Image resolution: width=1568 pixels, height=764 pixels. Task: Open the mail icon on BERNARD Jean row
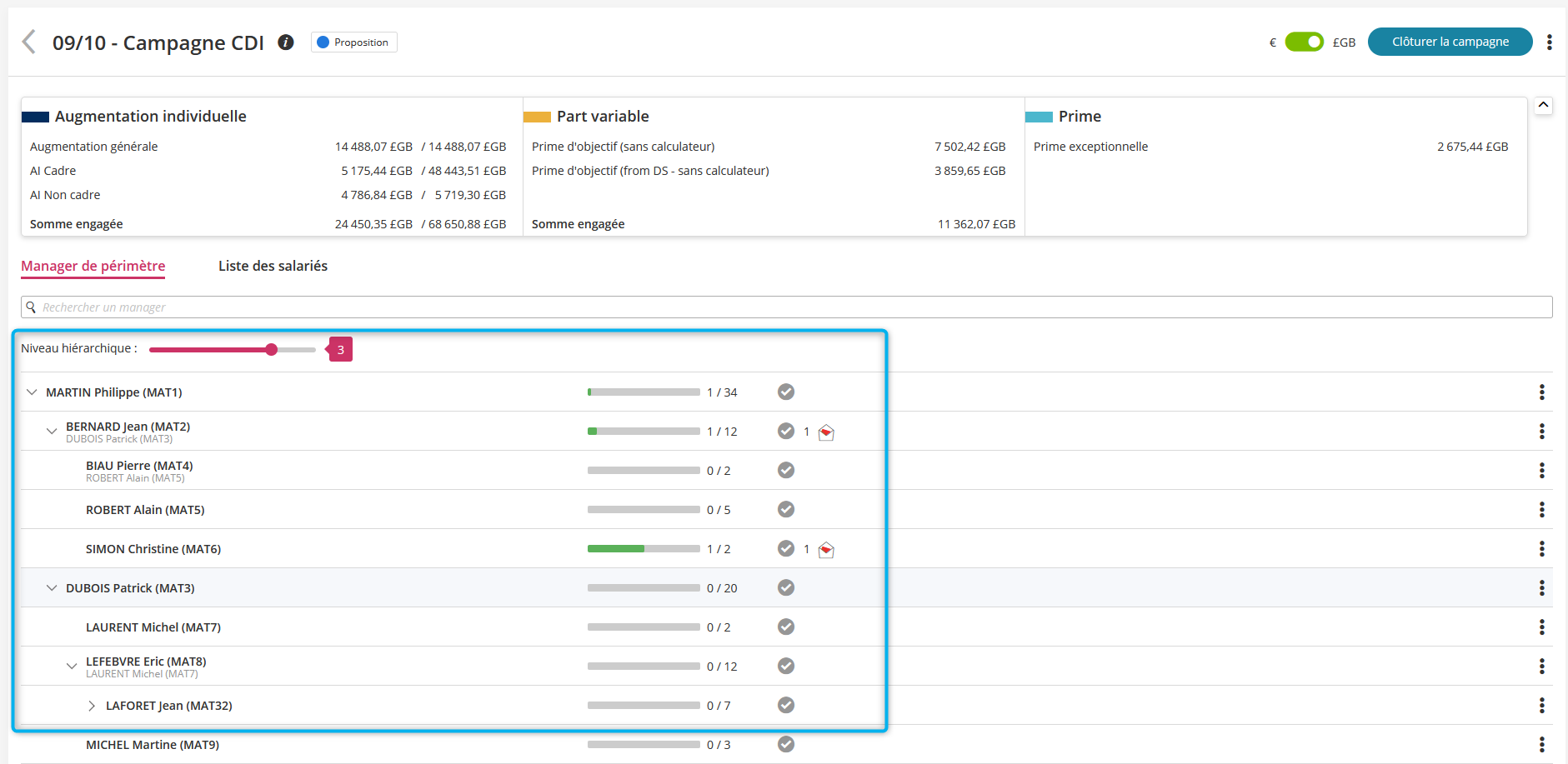coord(826,432)
